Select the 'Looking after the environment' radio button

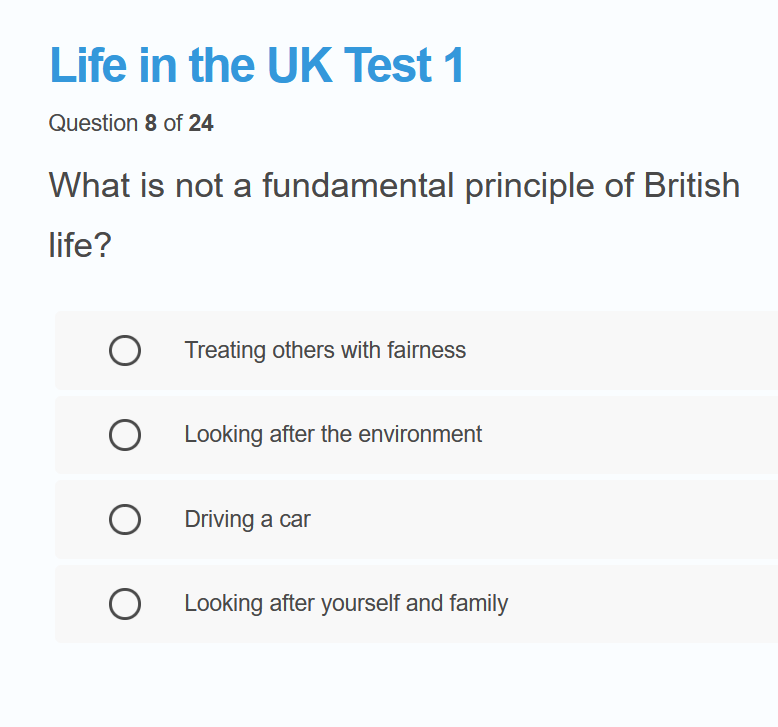click(x=125, y=435)
